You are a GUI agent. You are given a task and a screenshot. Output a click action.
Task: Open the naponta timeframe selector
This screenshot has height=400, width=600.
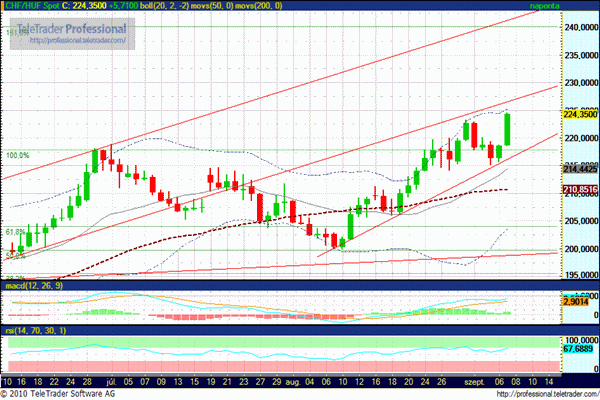coord(543,6)
